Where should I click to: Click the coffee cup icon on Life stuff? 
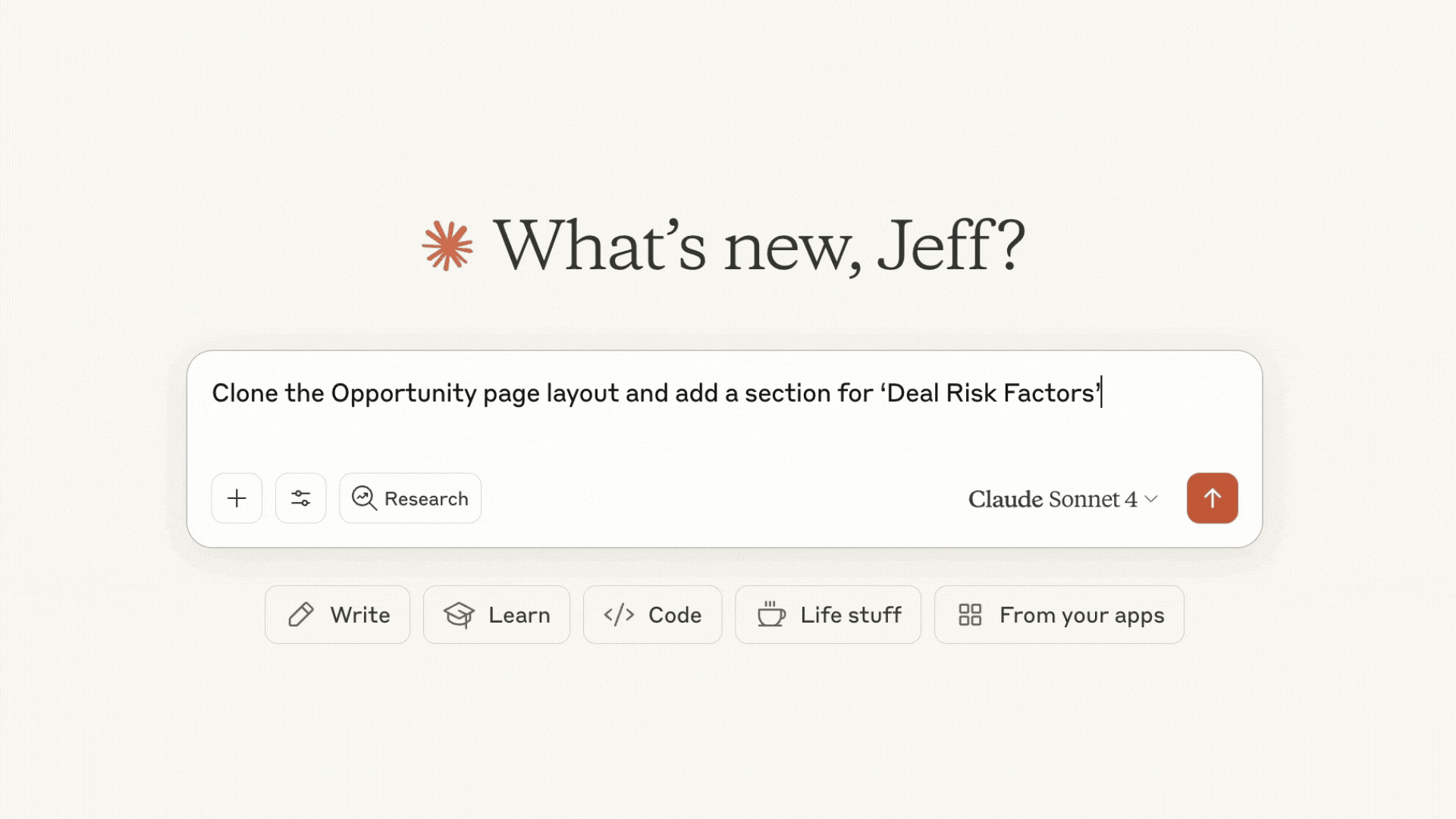click(x=771, y=615)
